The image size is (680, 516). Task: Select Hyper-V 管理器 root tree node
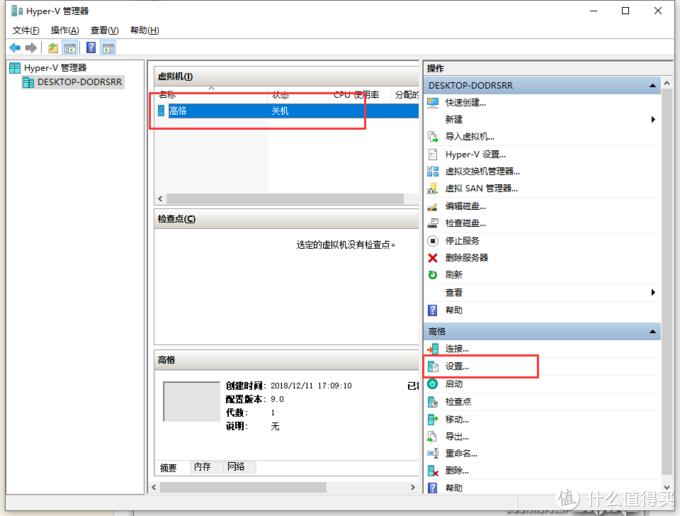[x=55, y=68]
